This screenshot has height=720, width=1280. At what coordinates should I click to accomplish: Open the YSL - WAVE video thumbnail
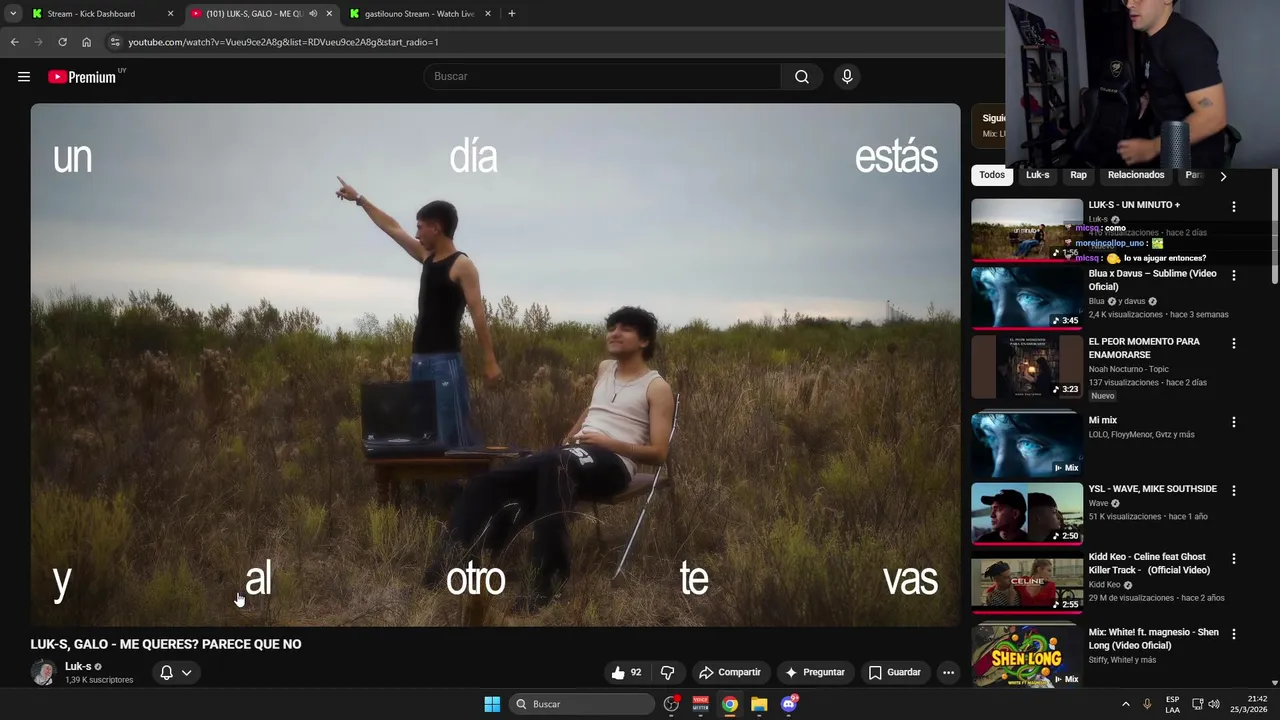1027,514
